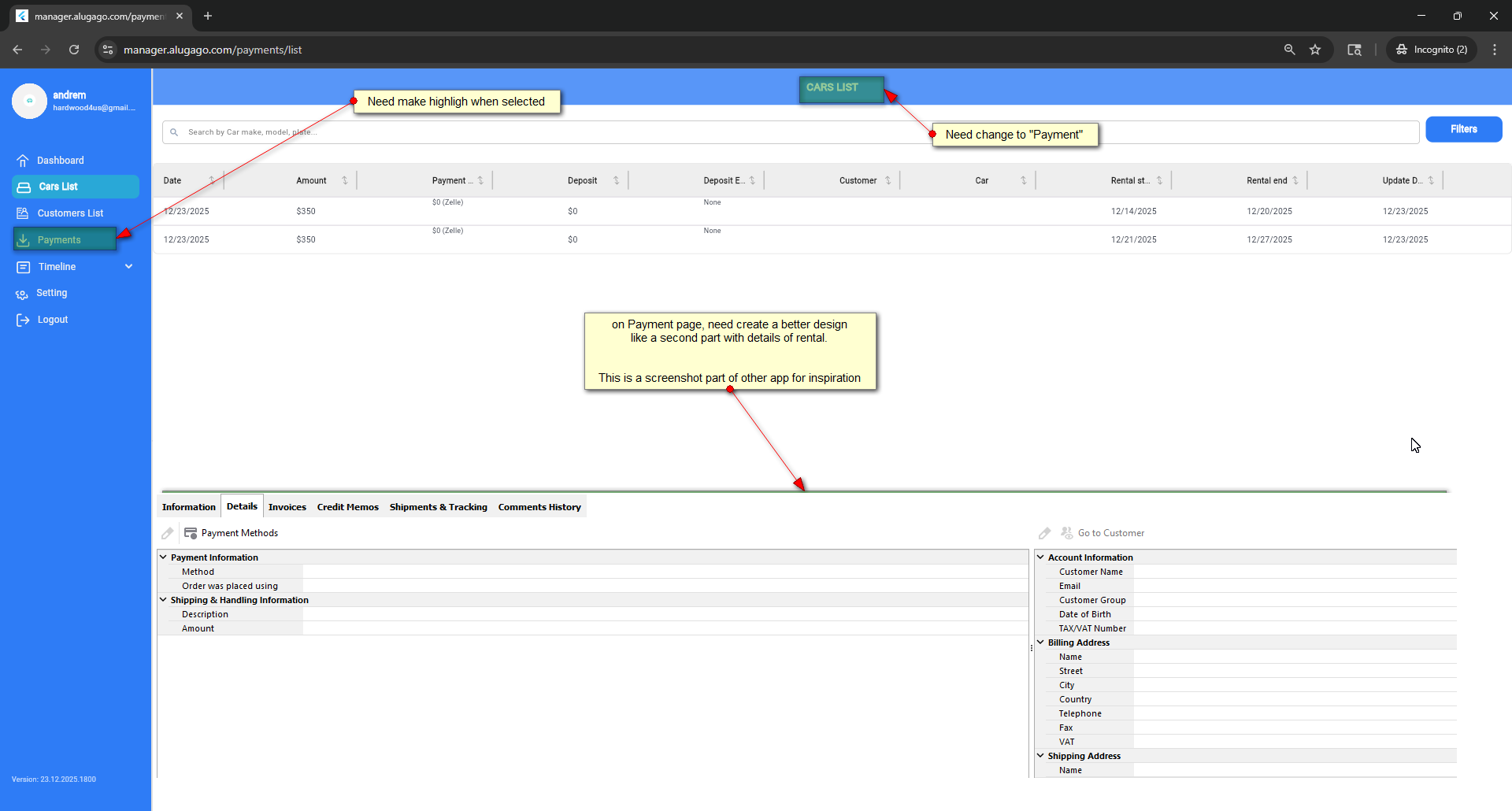Click the Customers List sidebar icon
This screenshot has width=1512, height=811.
23,213
